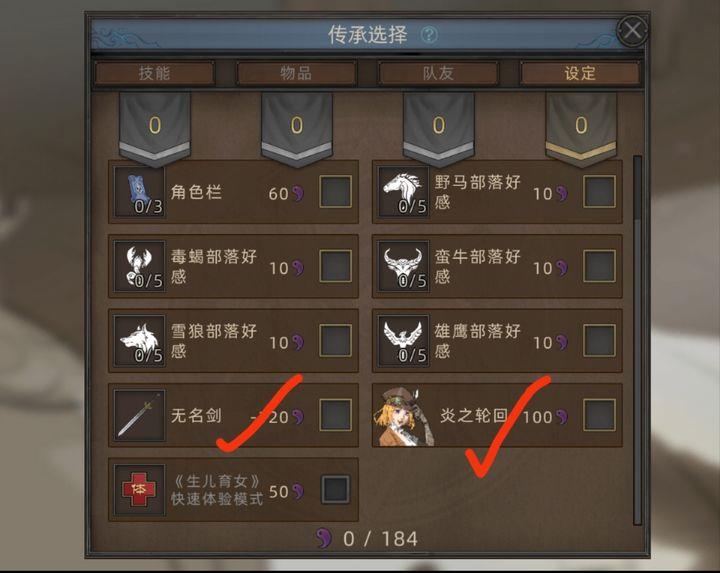
Task: Click the red cross 生儿育女 icon
Action: pyautogui.click(x=140, y=490)
